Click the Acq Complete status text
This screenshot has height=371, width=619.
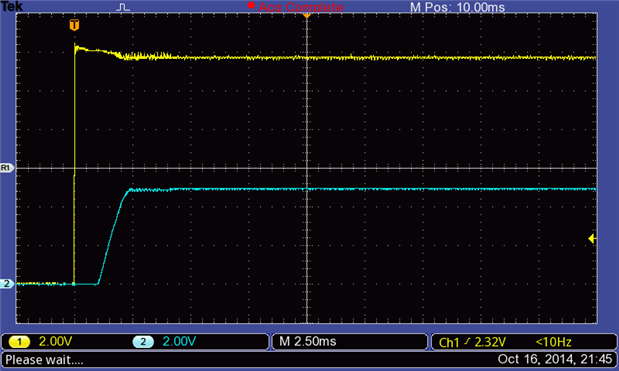[300, 7]
